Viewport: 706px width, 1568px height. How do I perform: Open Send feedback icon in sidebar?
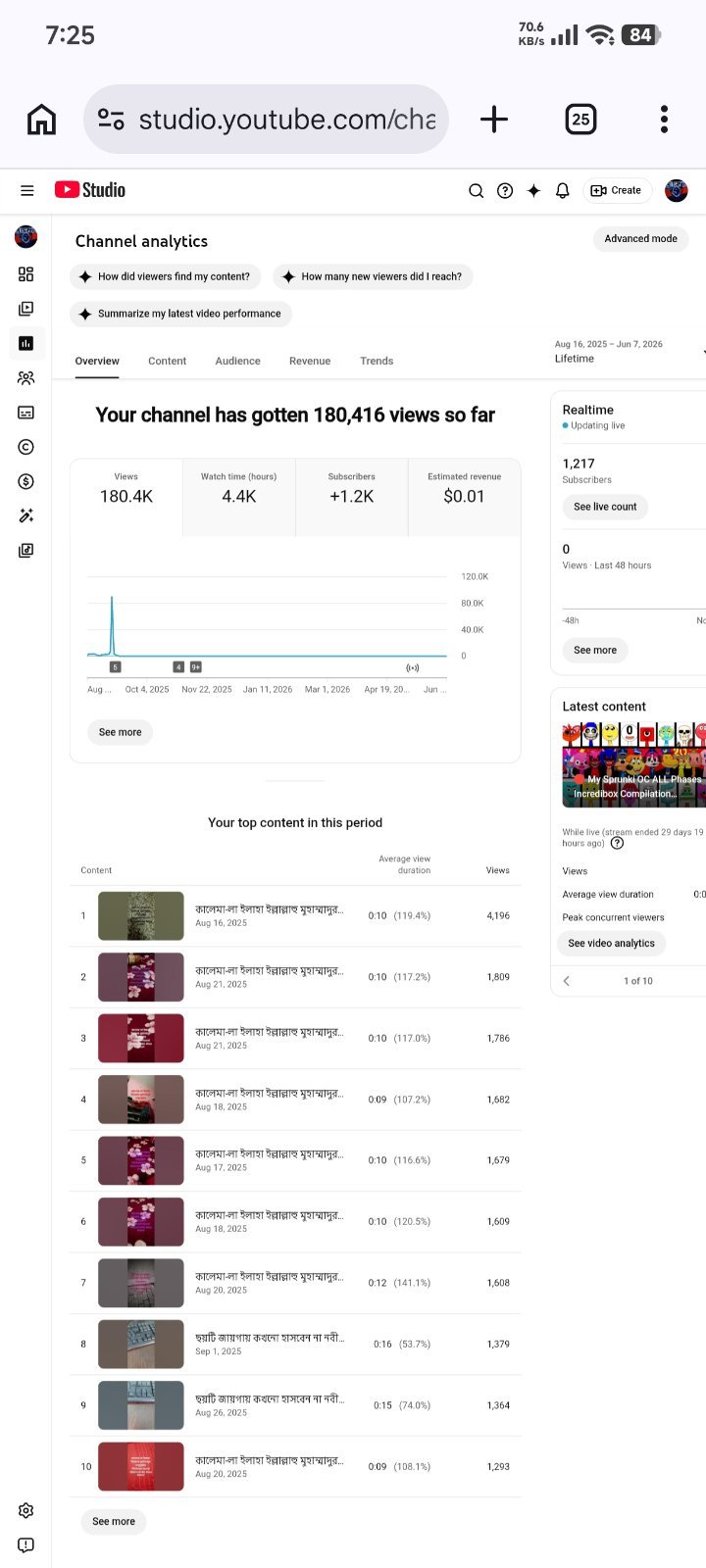click(26, 1545)
